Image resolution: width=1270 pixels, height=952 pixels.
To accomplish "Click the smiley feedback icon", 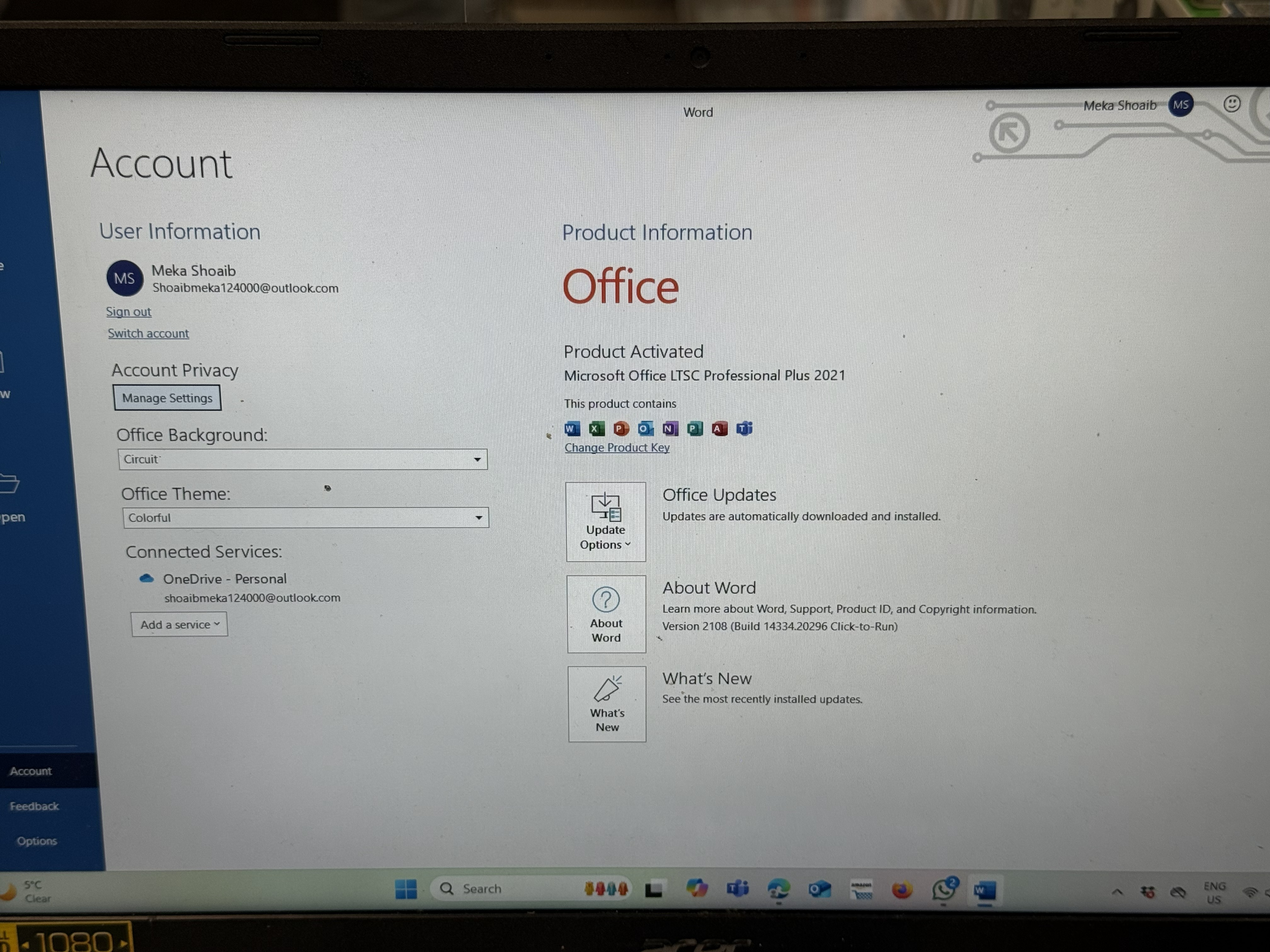I will pos(1232,104).
